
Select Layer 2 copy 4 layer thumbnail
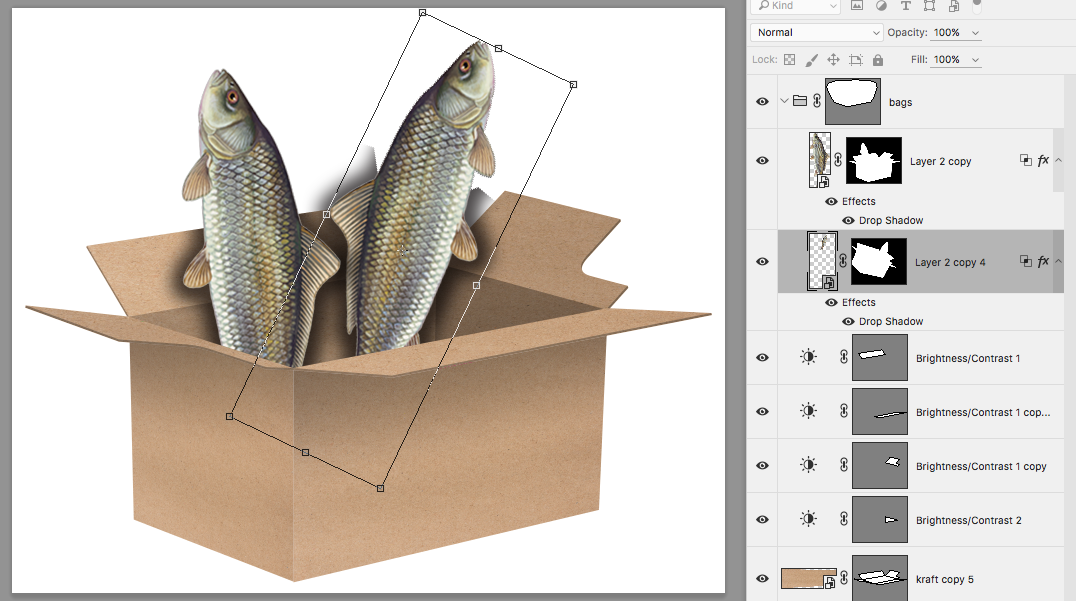tap(822, 261)
